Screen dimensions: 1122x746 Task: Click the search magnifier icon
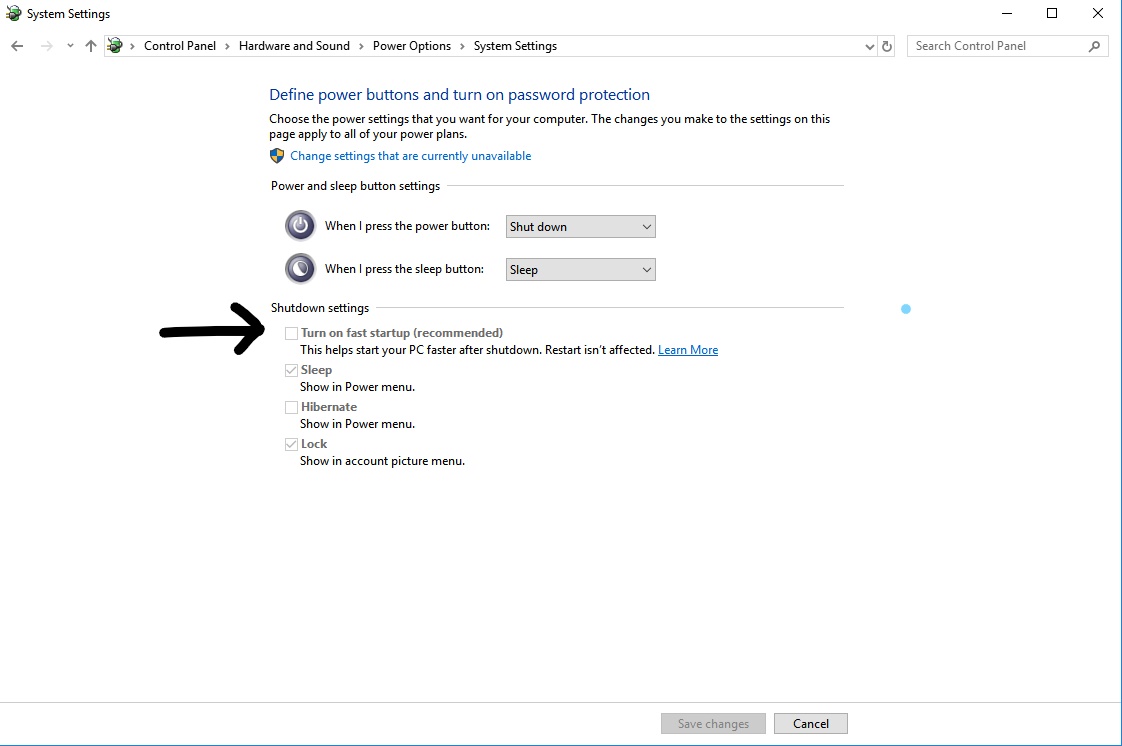[1094, 46]
